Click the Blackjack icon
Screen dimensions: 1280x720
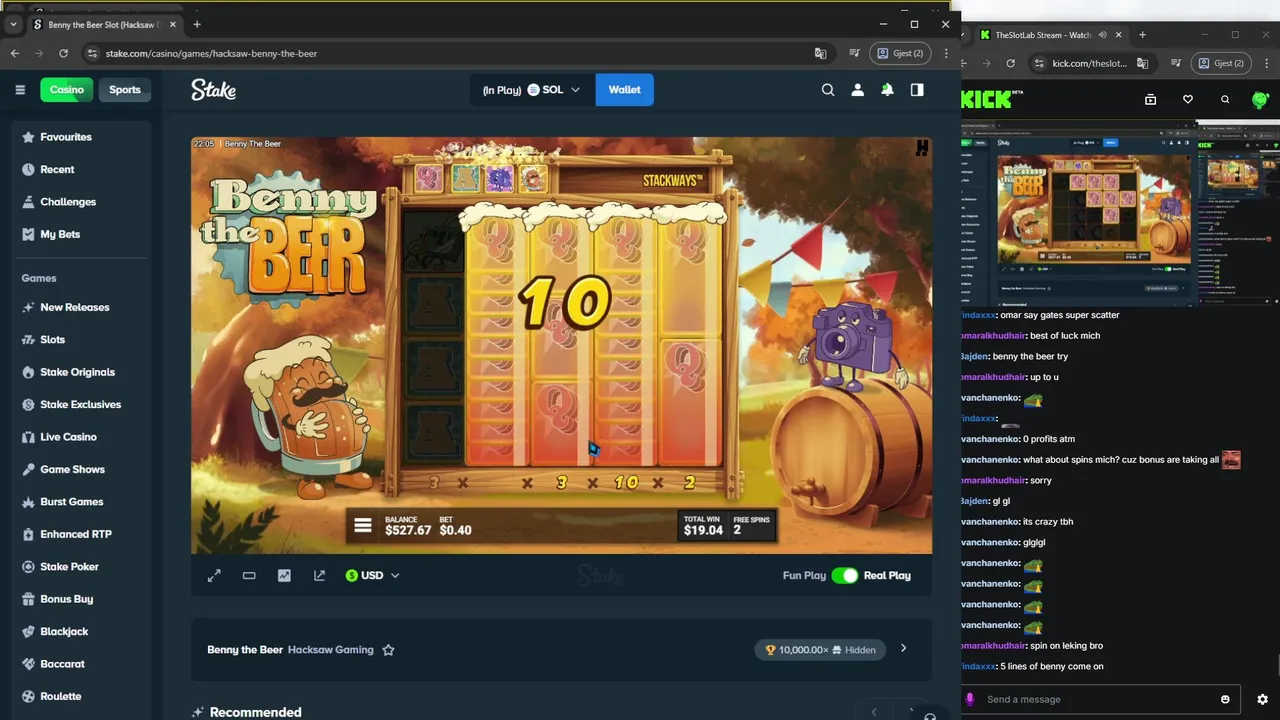coord(28,631)
